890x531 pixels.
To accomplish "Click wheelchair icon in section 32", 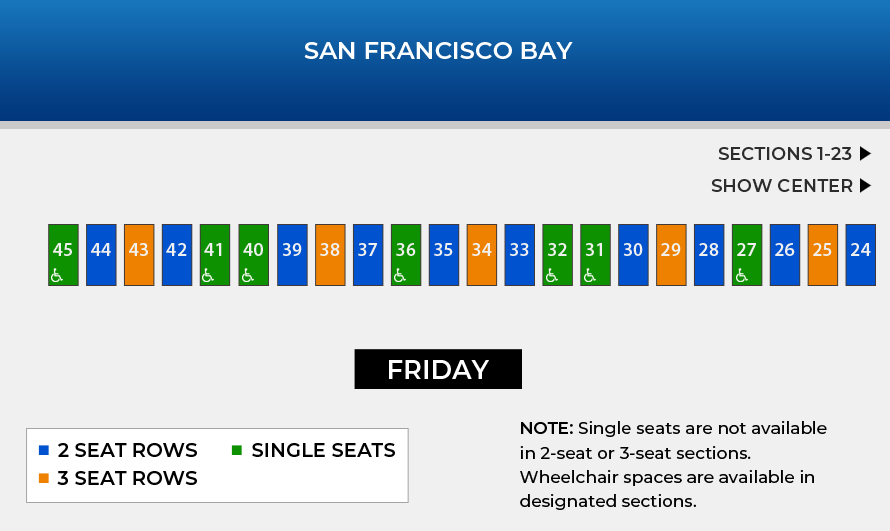I will [551, 276].
